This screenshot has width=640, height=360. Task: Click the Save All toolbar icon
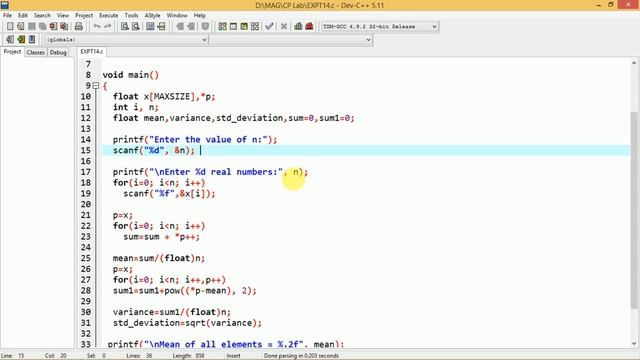point(42,27)
